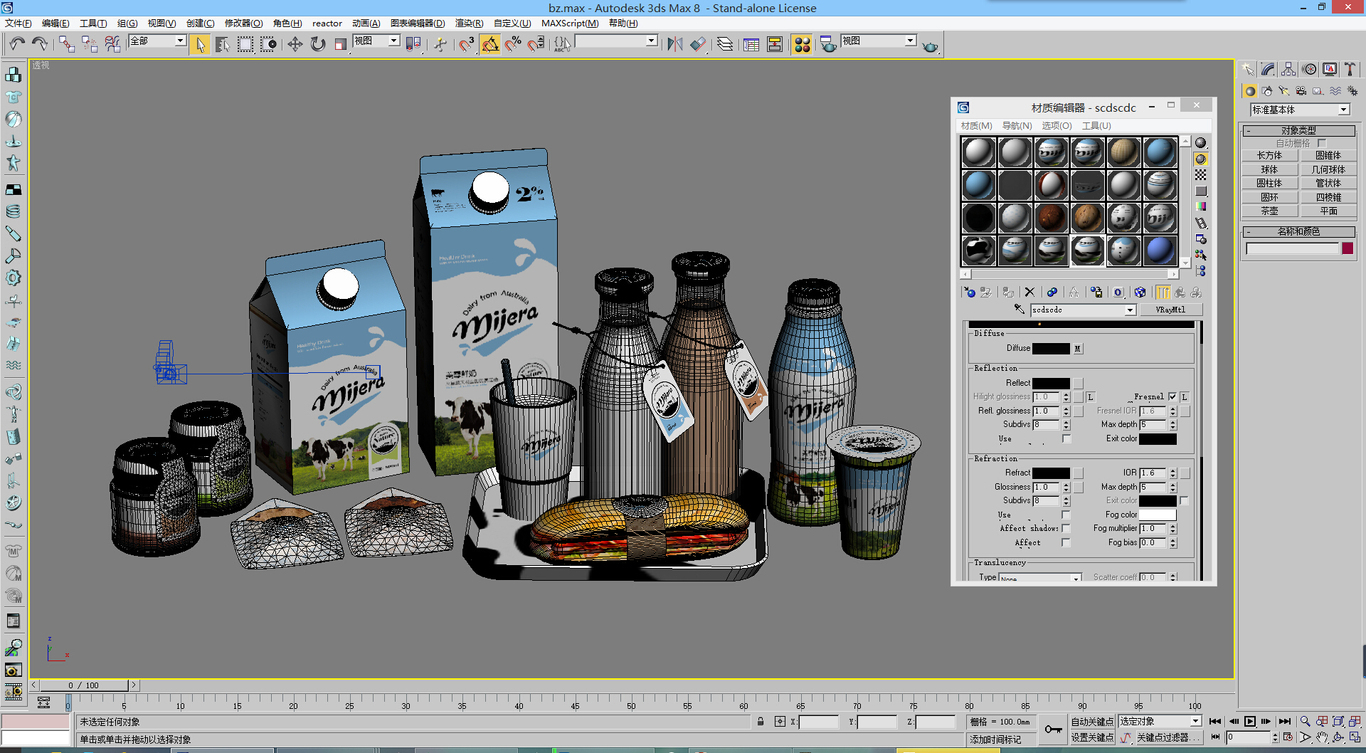Toggle the Set Key large key icon
Screen dimensions: 1366x753
1053,729
